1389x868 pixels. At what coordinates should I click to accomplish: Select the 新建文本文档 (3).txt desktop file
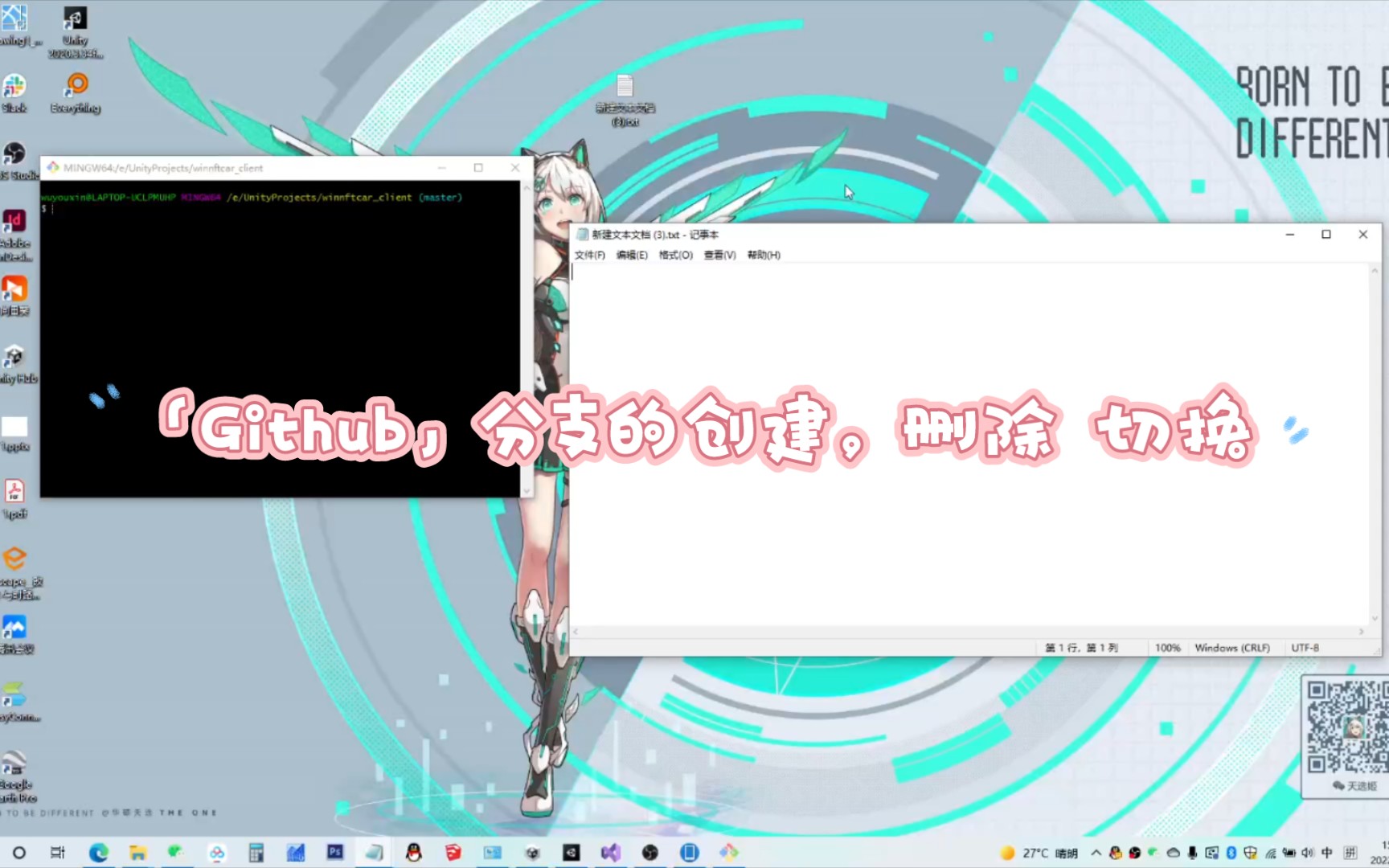coord(625,100)
